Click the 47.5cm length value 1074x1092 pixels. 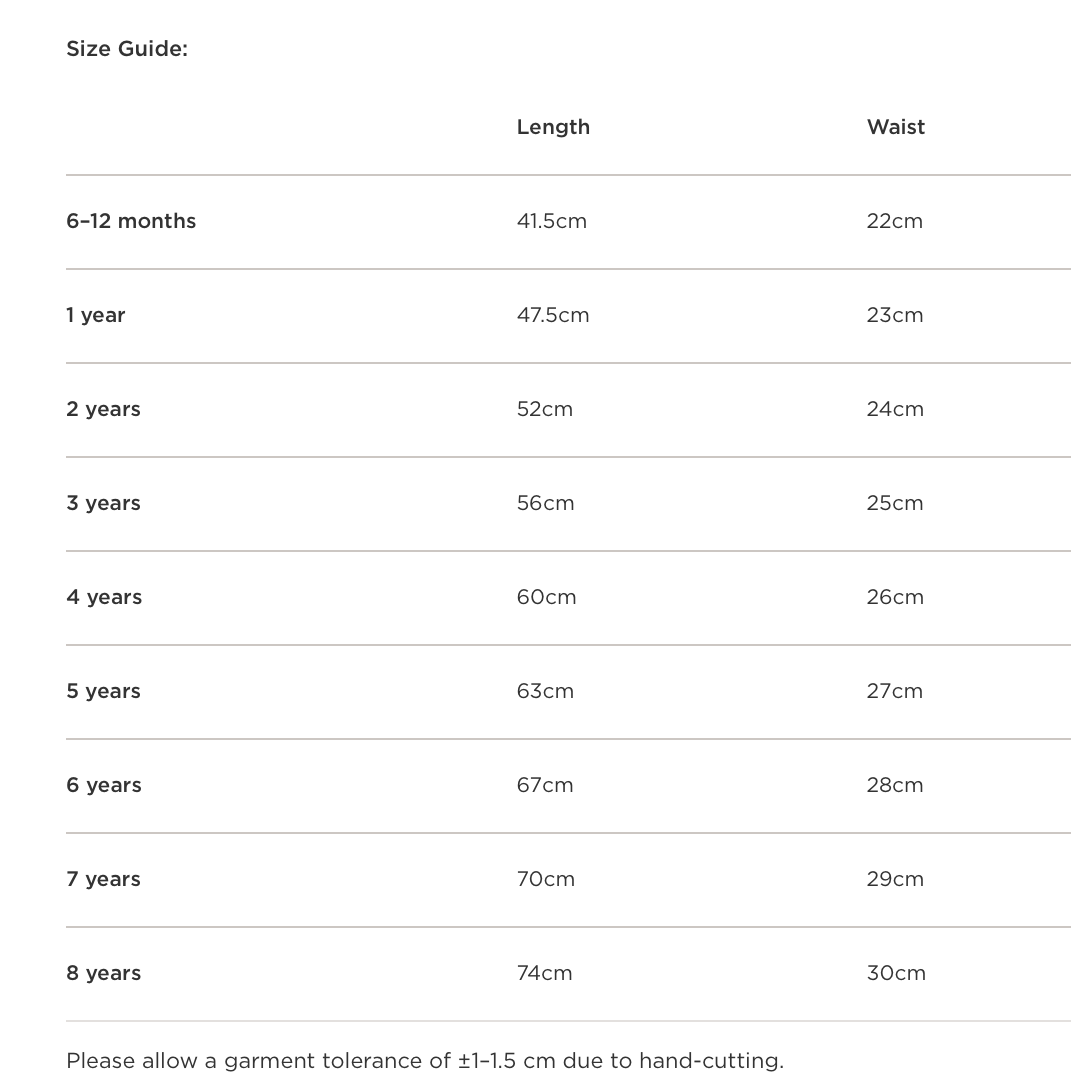pyautogui.click(x=553, y=315)
